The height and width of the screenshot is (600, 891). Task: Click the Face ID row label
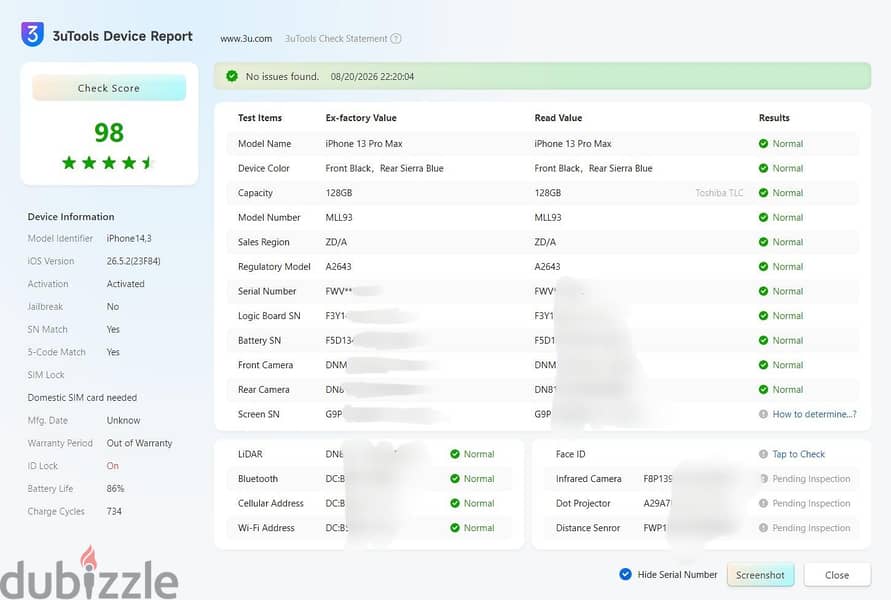tap(571, 454)
